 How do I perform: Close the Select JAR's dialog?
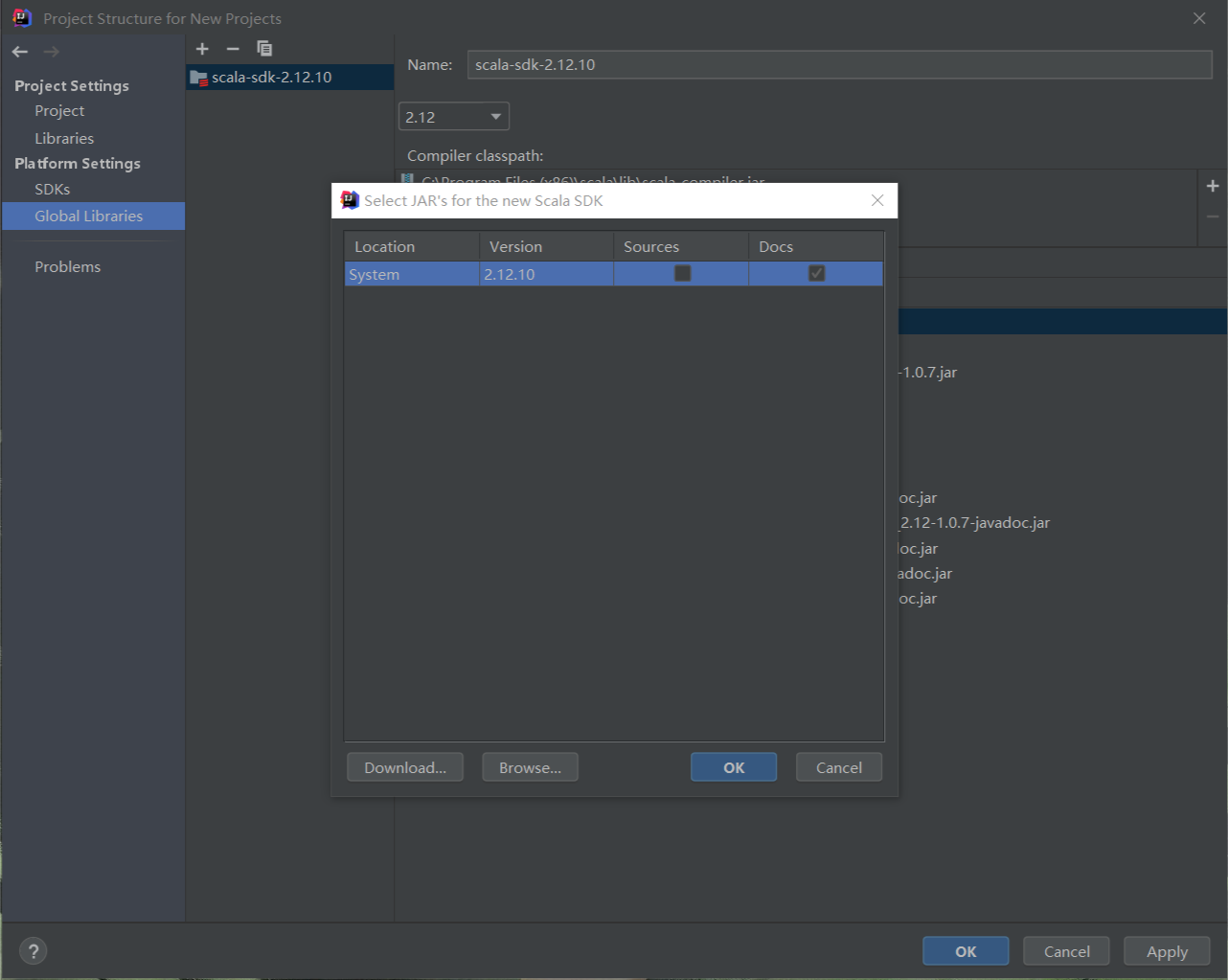(x=877, y=200)
